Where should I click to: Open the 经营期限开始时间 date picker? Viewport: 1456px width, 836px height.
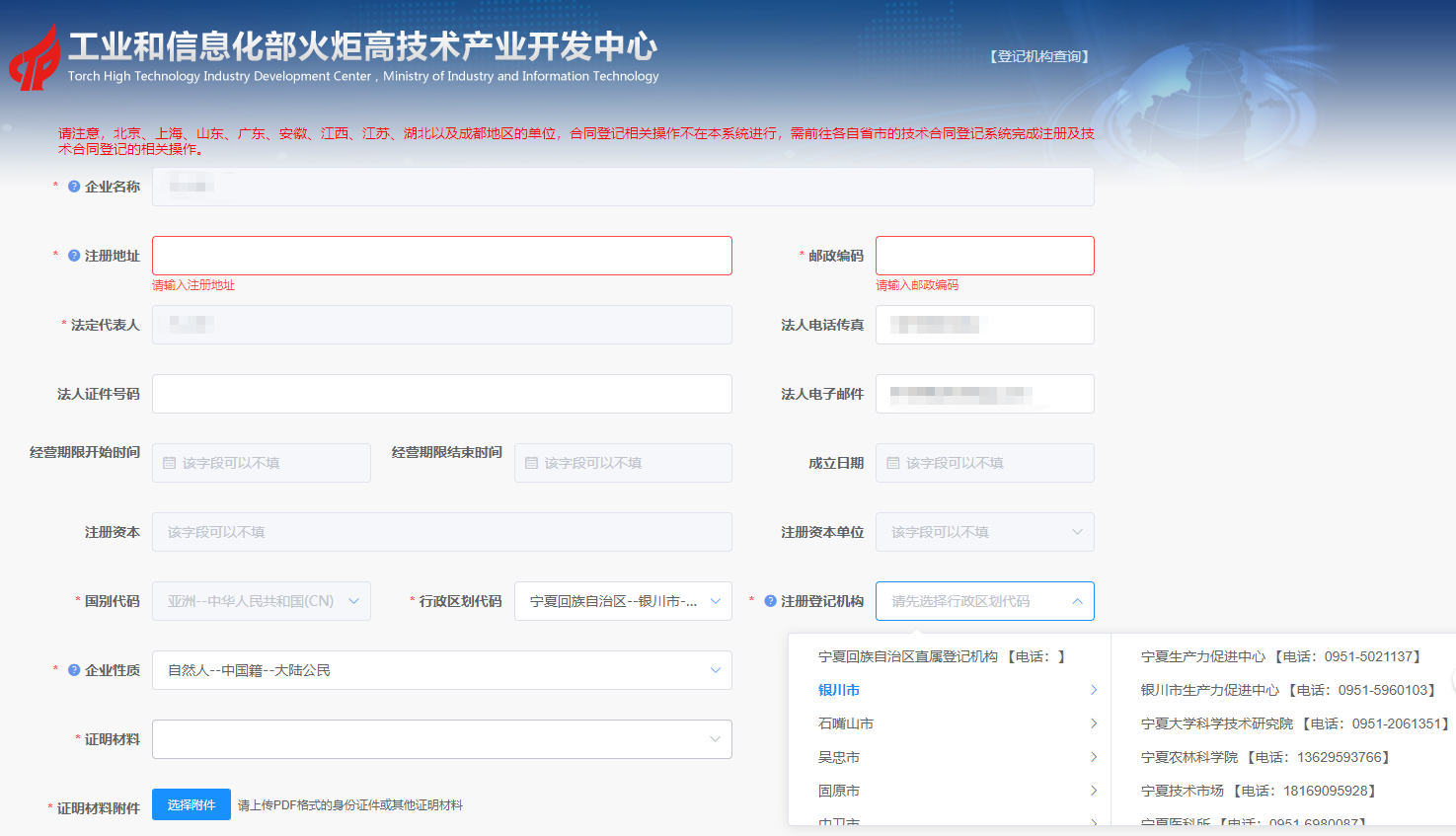click(262, 463)
